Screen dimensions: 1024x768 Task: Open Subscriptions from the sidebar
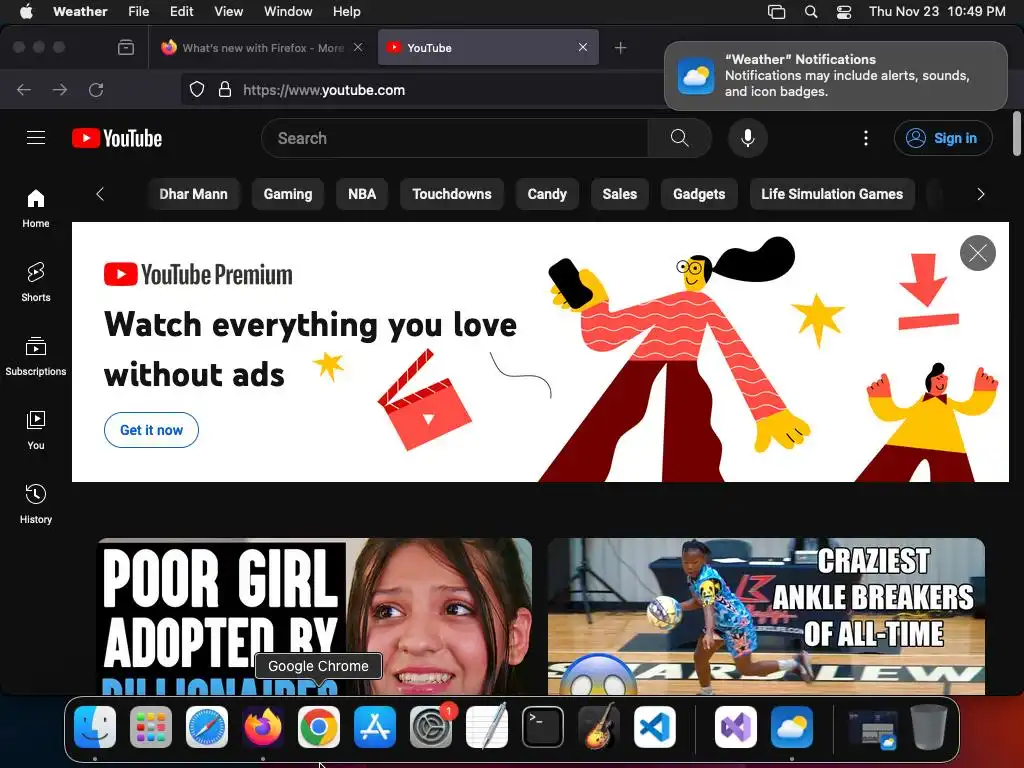coord(36,356)
